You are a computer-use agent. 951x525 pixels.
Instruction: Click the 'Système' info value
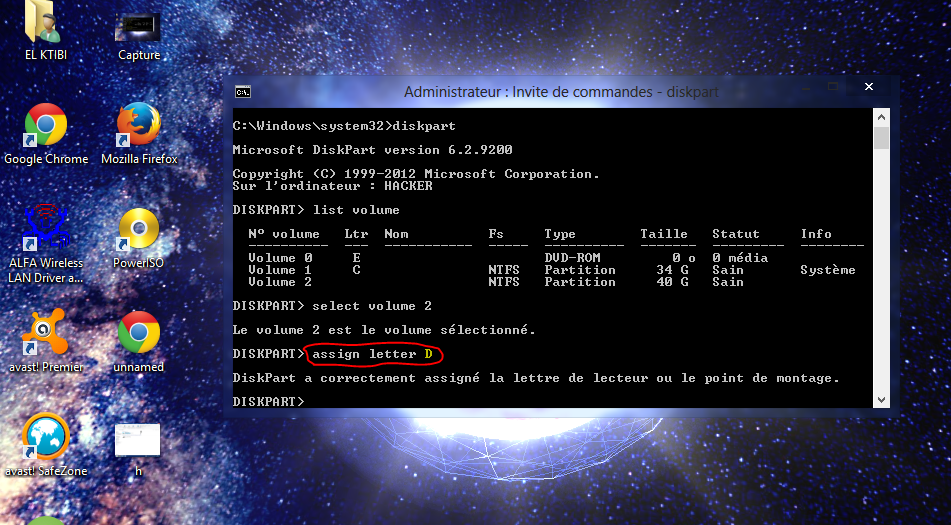(x=828, y=270)
